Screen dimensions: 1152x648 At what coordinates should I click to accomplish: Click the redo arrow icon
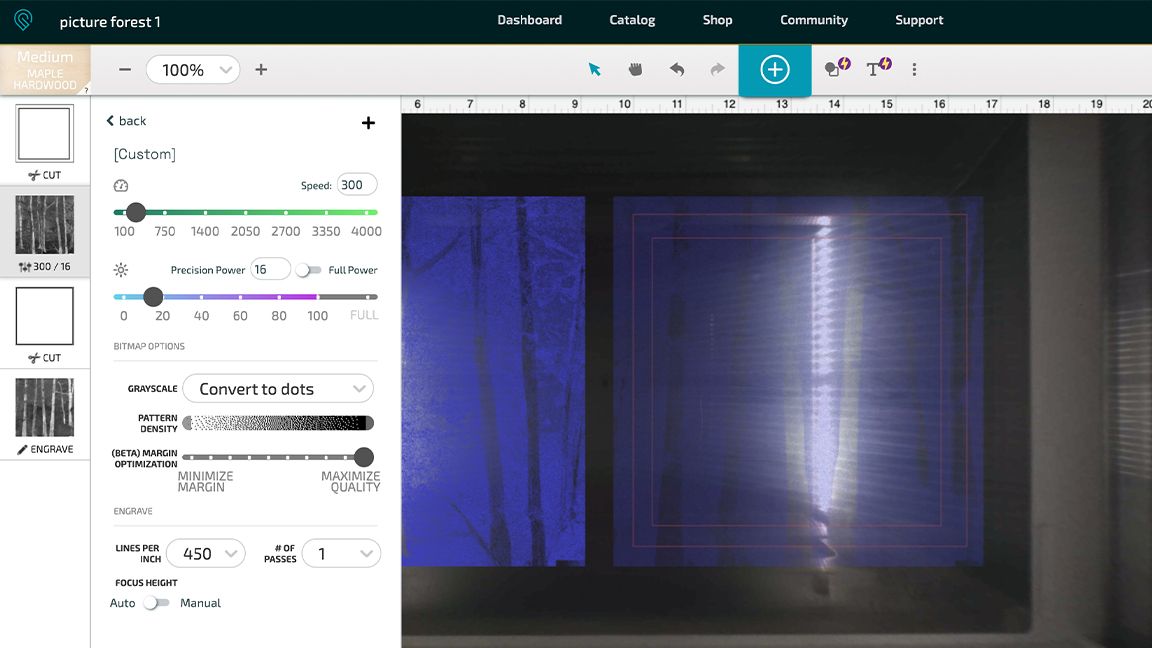point(717,69)
